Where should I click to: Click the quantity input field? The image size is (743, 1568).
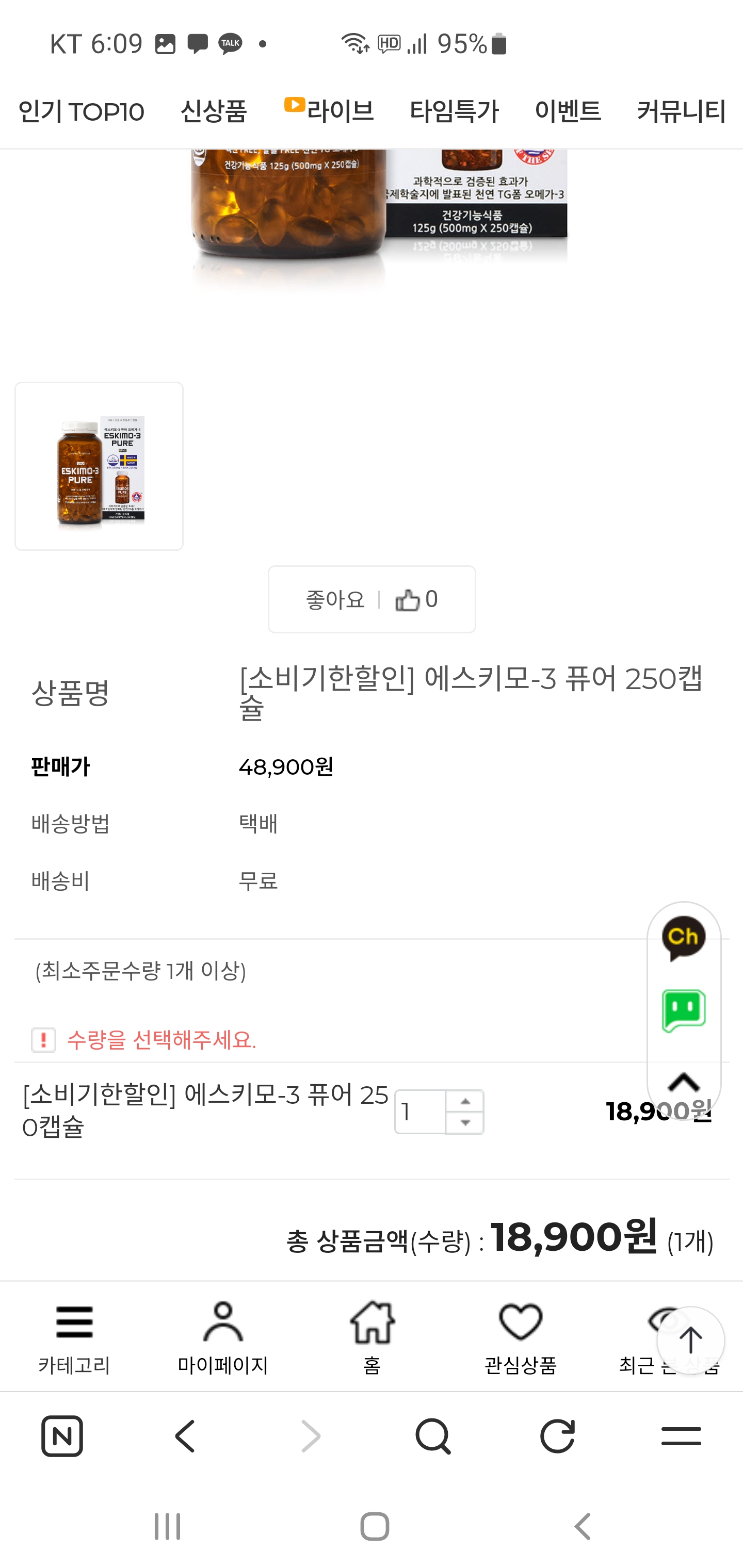click(420, 1112)
